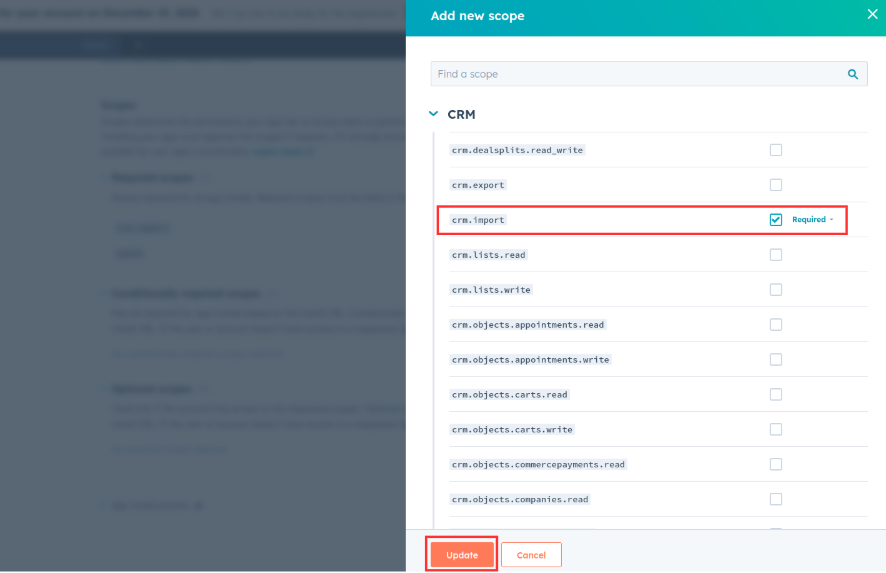The width and height of the screenshot is (886, 573).
Task: Enable crm.objects.appointments.write checkbox
Action: (775, 359)
